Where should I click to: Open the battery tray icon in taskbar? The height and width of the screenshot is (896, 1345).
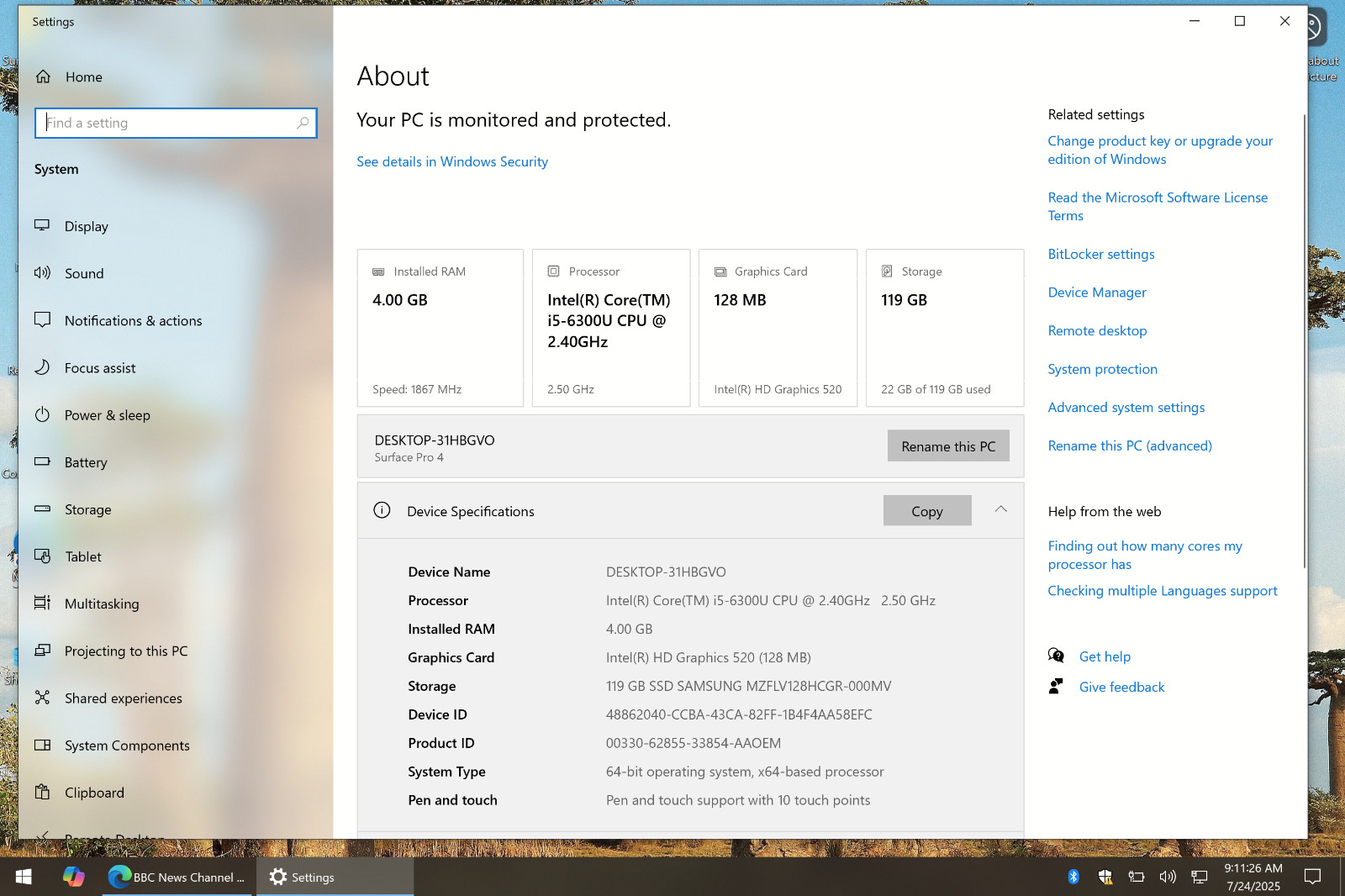tap(1137, 877)
